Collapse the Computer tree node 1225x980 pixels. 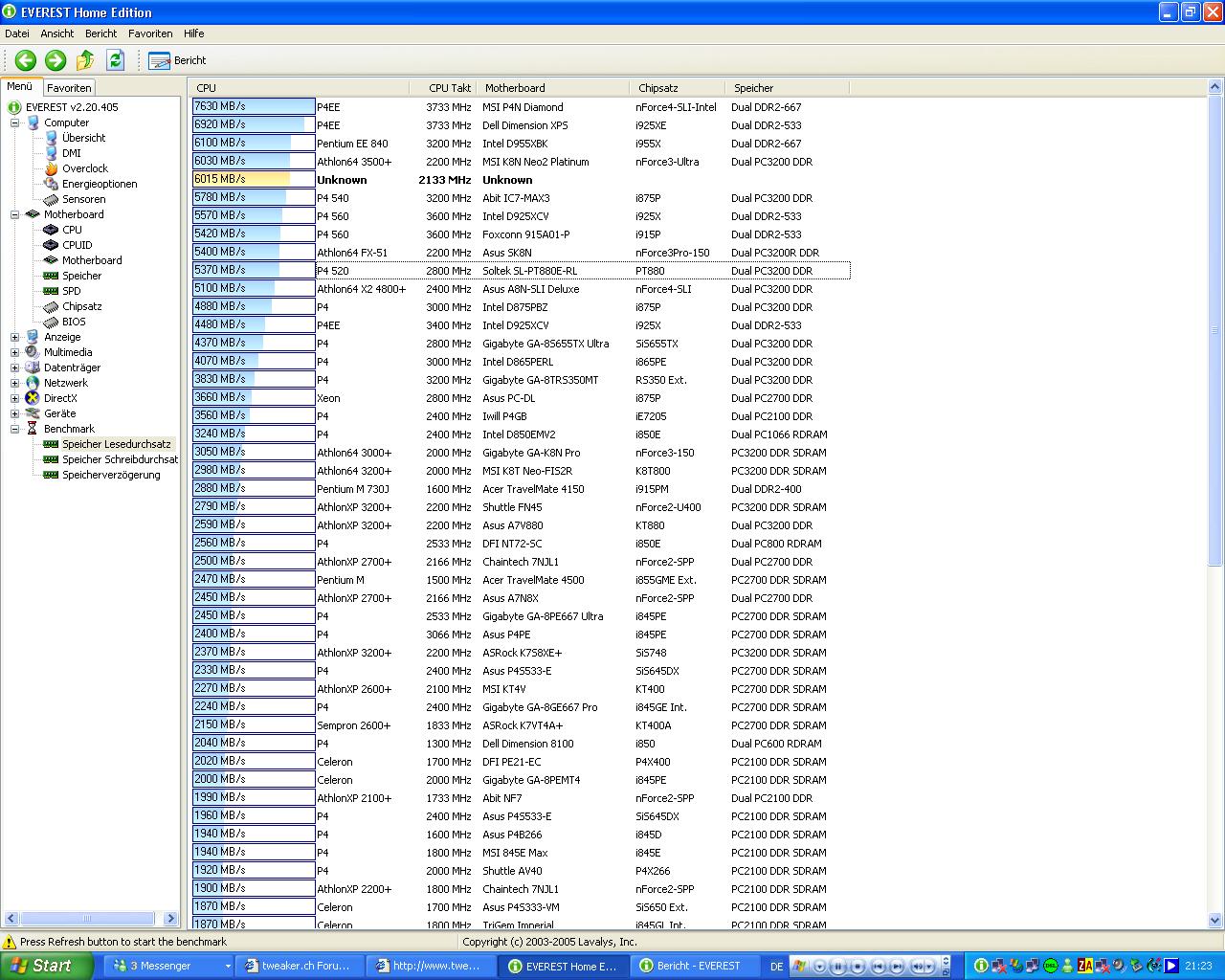tap(15, 122)
